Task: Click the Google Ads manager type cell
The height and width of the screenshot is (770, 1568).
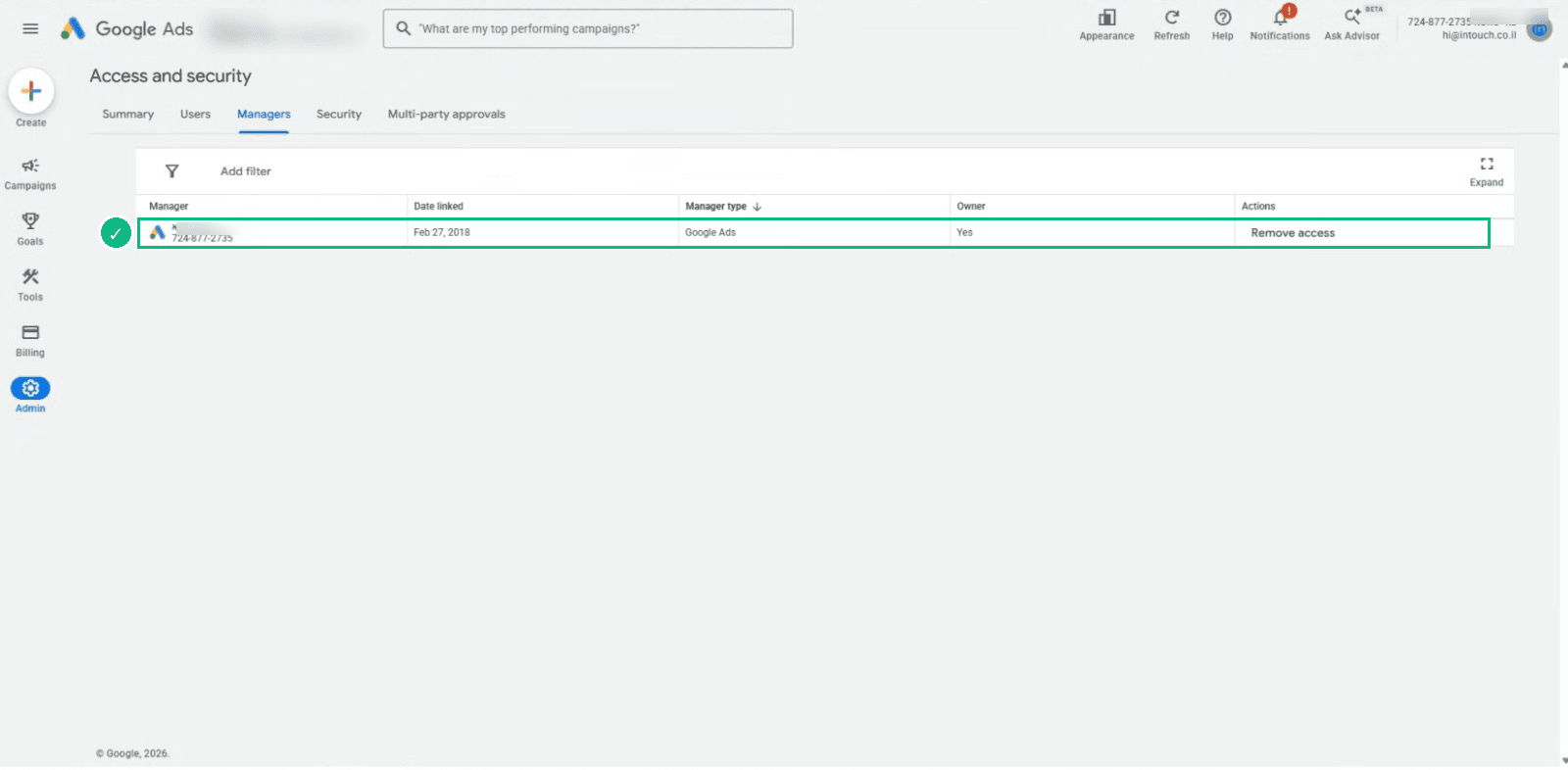Action: click(710, 233)
